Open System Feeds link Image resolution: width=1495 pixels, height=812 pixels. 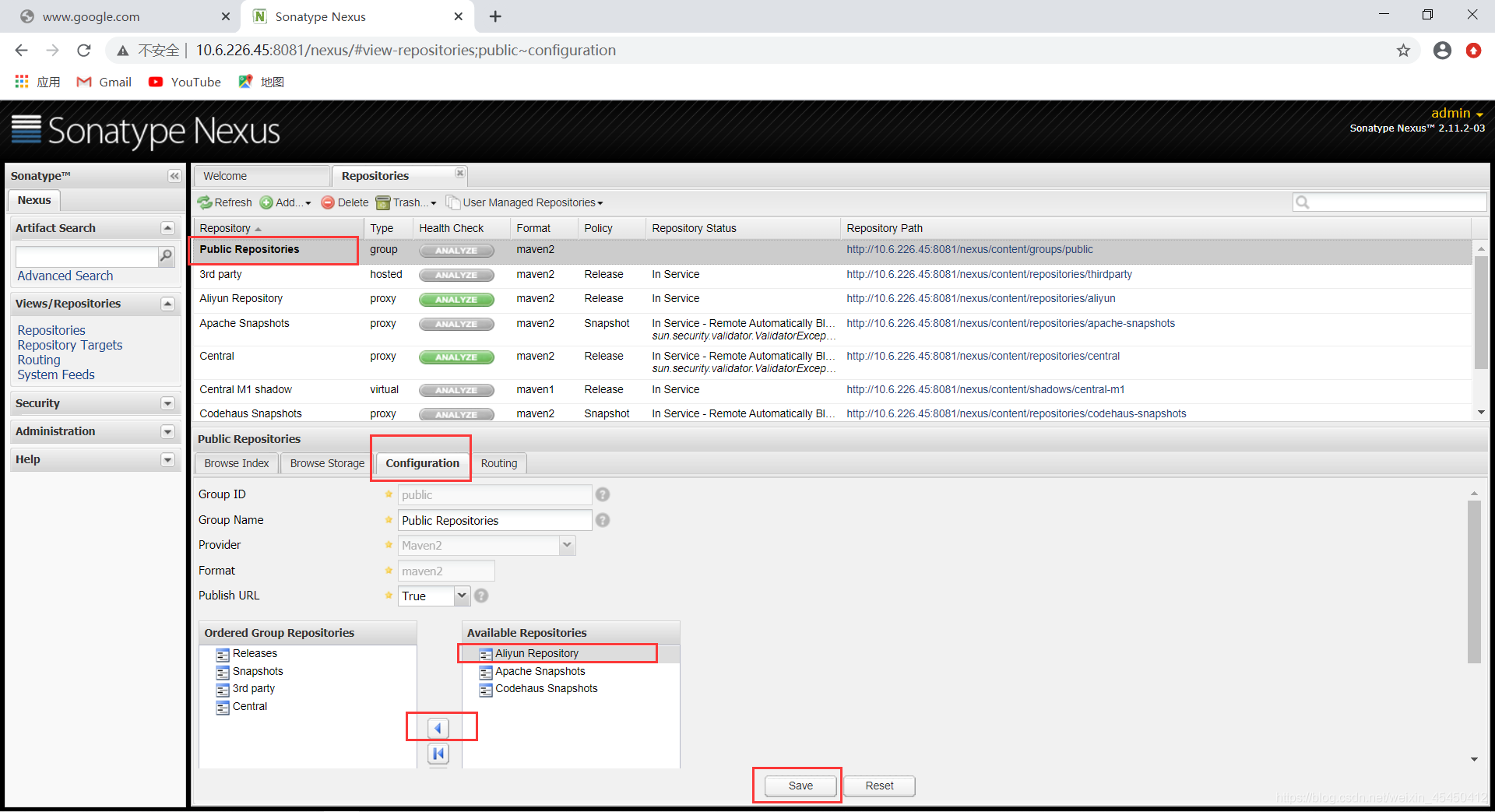[x=56, y=374]
